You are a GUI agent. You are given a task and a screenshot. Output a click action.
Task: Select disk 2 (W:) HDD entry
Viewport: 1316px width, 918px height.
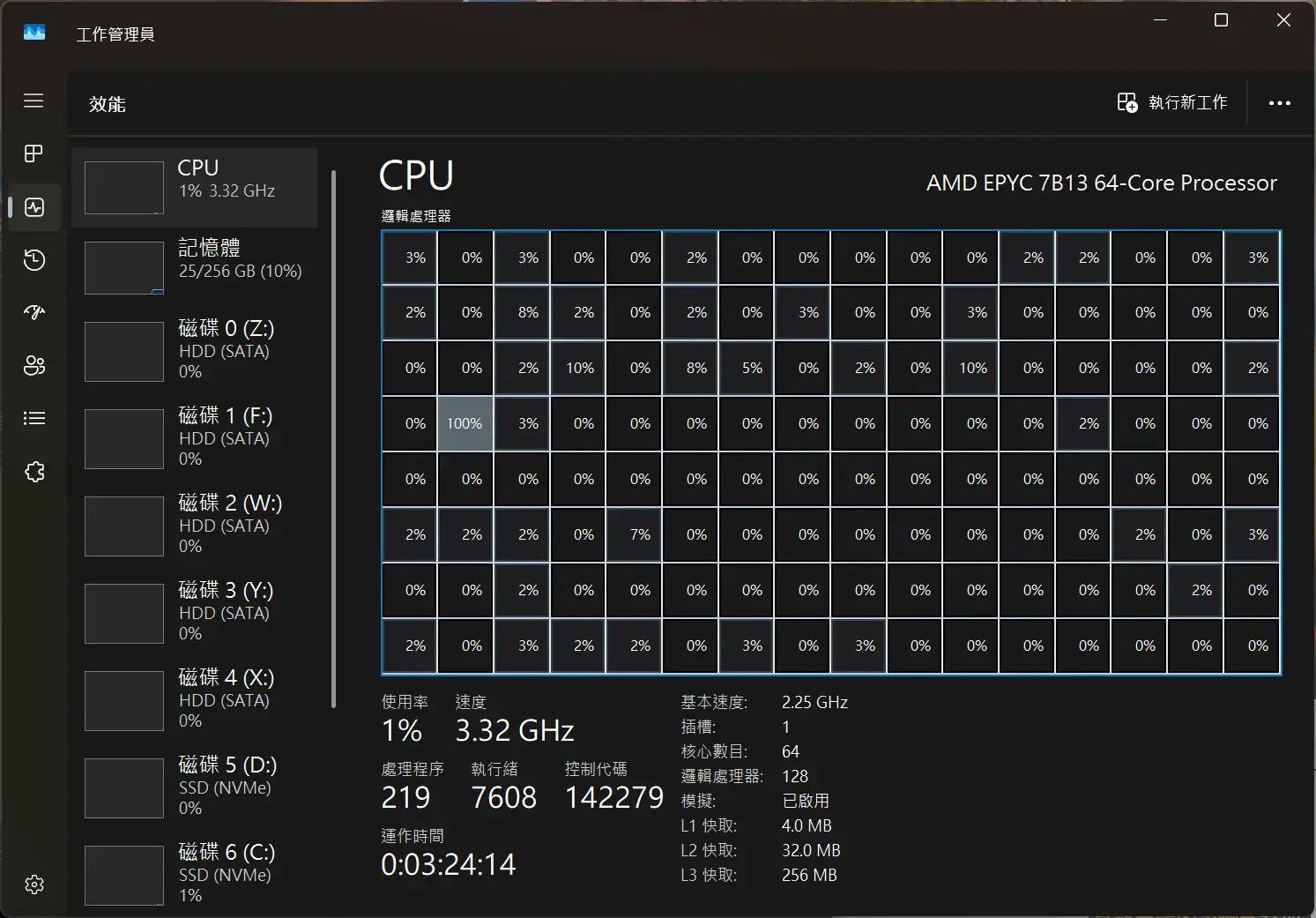pyautogui.click(x=195, y=525)
